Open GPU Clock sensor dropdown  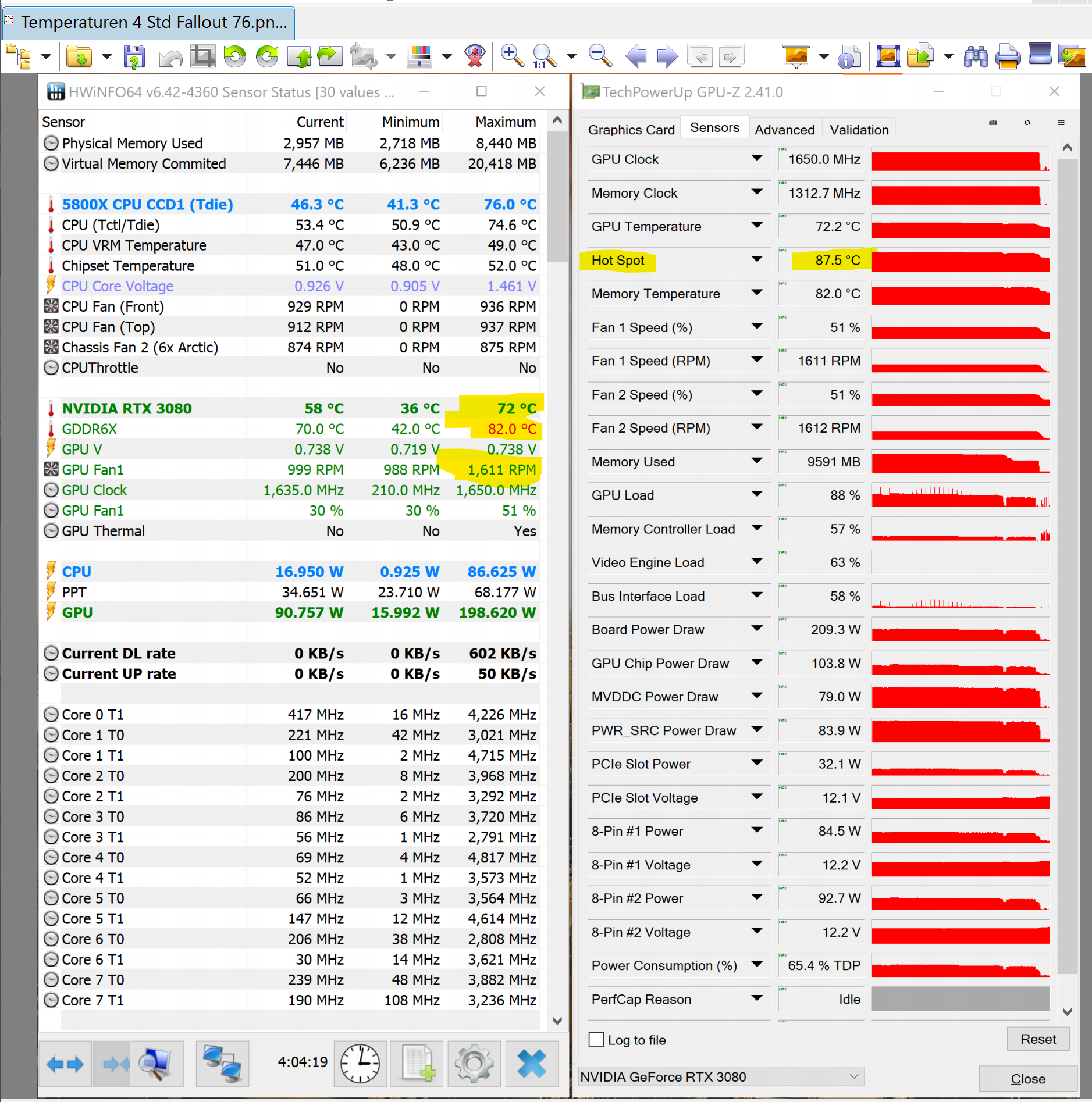tap(757, 159)
